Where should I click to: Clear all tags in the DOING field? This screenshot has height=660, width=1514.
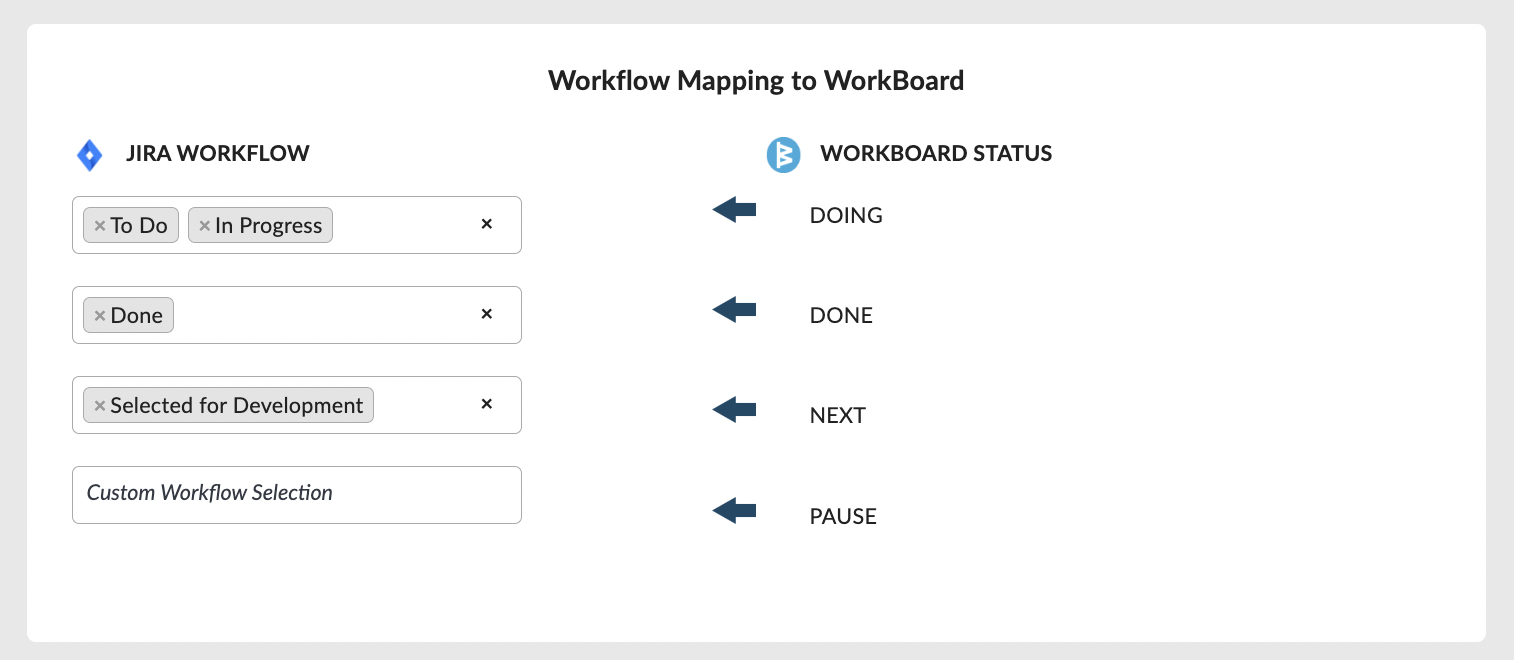(487, 224)
